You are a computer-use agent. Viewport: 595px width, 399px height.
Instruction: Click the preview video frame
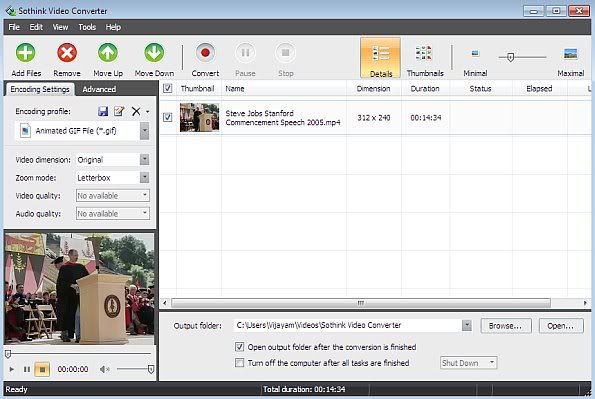pos(79,289)
